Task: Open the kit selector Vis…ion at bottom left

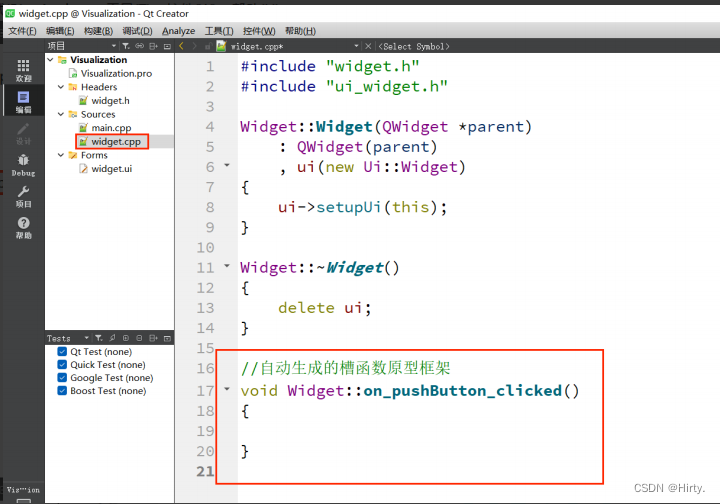Action: pos(23,495)
